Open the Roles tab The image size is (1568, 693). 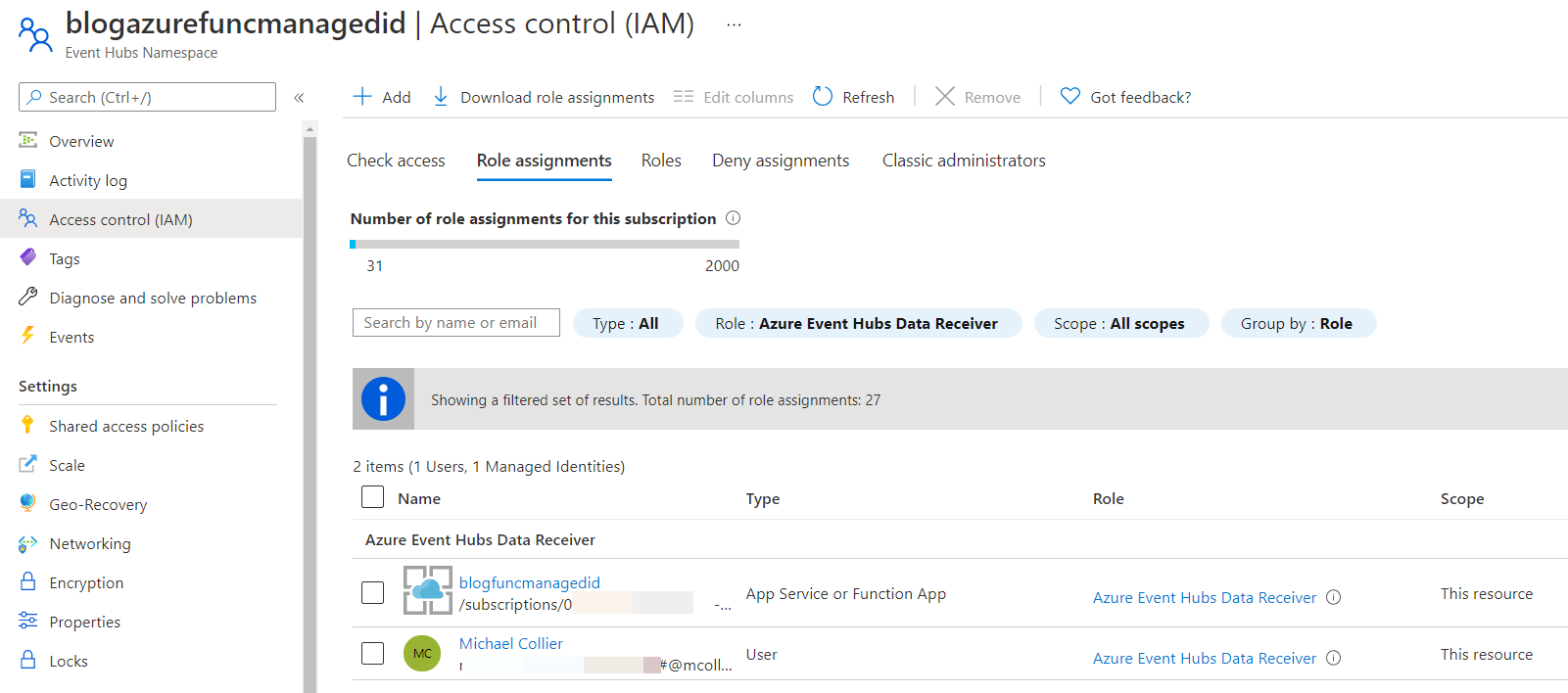click(661, 161)
